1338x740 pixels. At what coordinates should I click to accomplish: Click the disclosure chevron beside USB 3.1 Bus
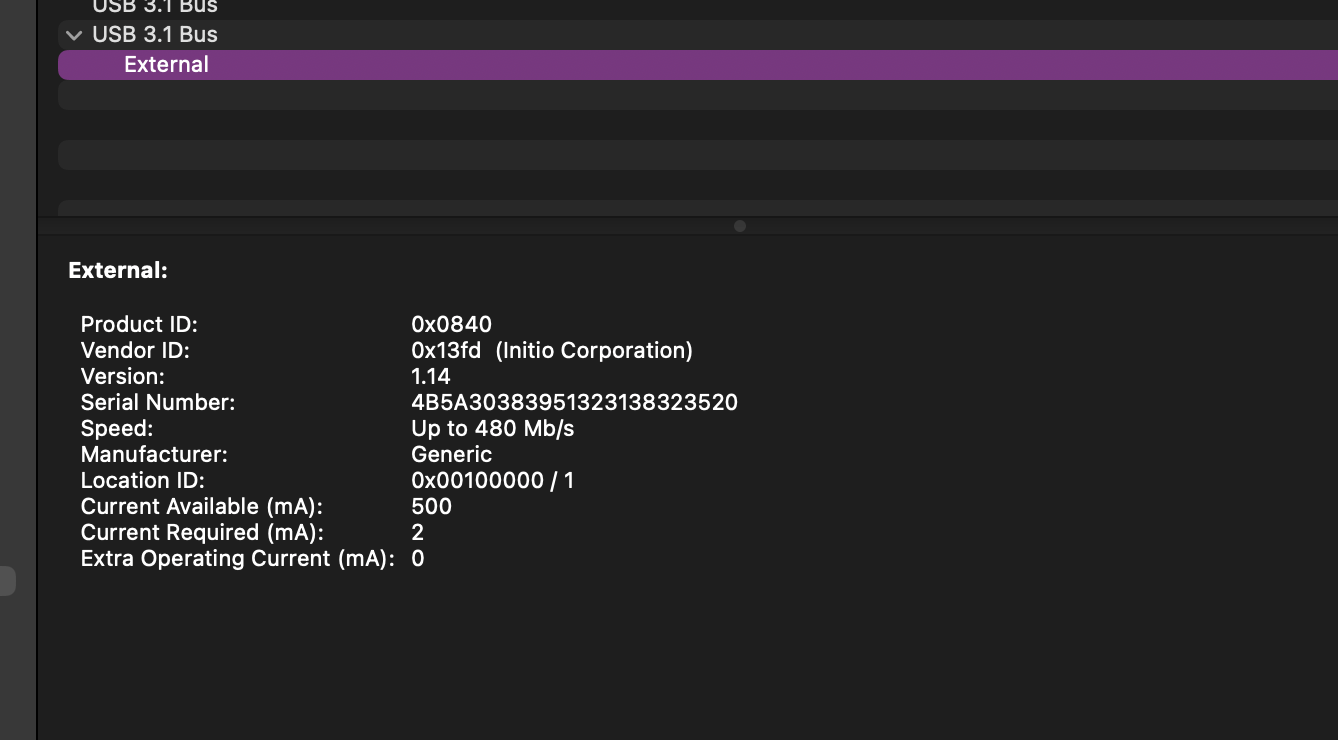pos(73,34)
